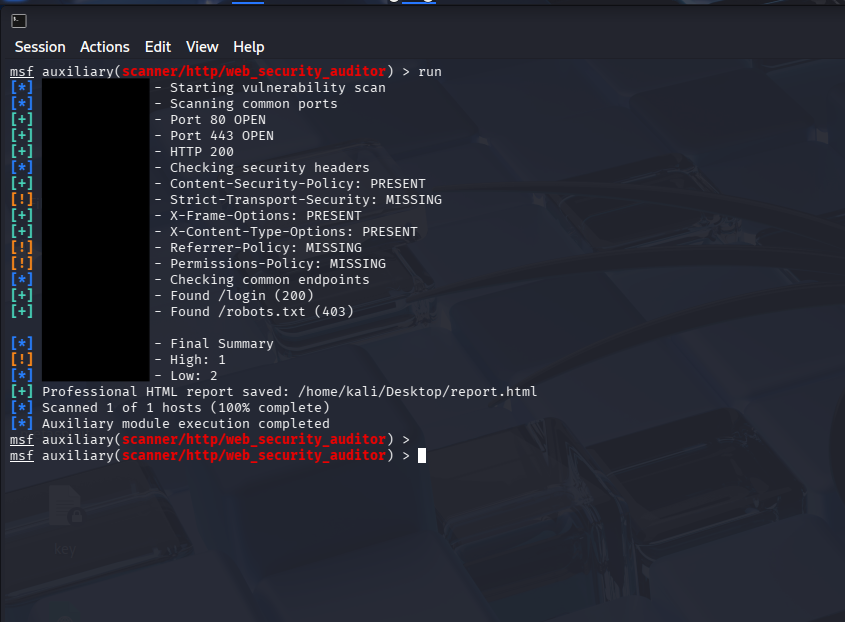Open the Actions menu
This screenshot has height=622, width=845.
105,47
